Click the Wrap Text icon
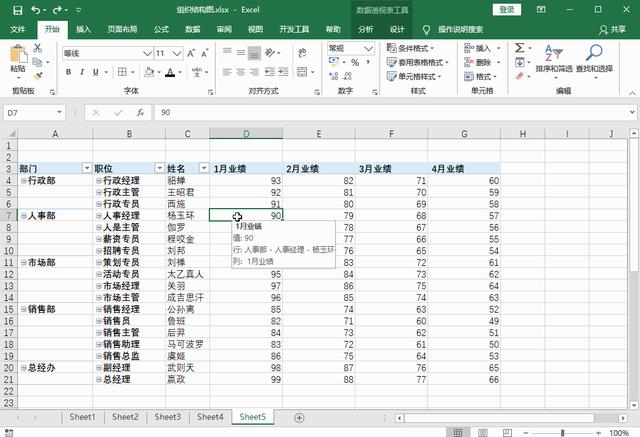The height and width of the screenshot is (437, 640). [x=302, y=53]
